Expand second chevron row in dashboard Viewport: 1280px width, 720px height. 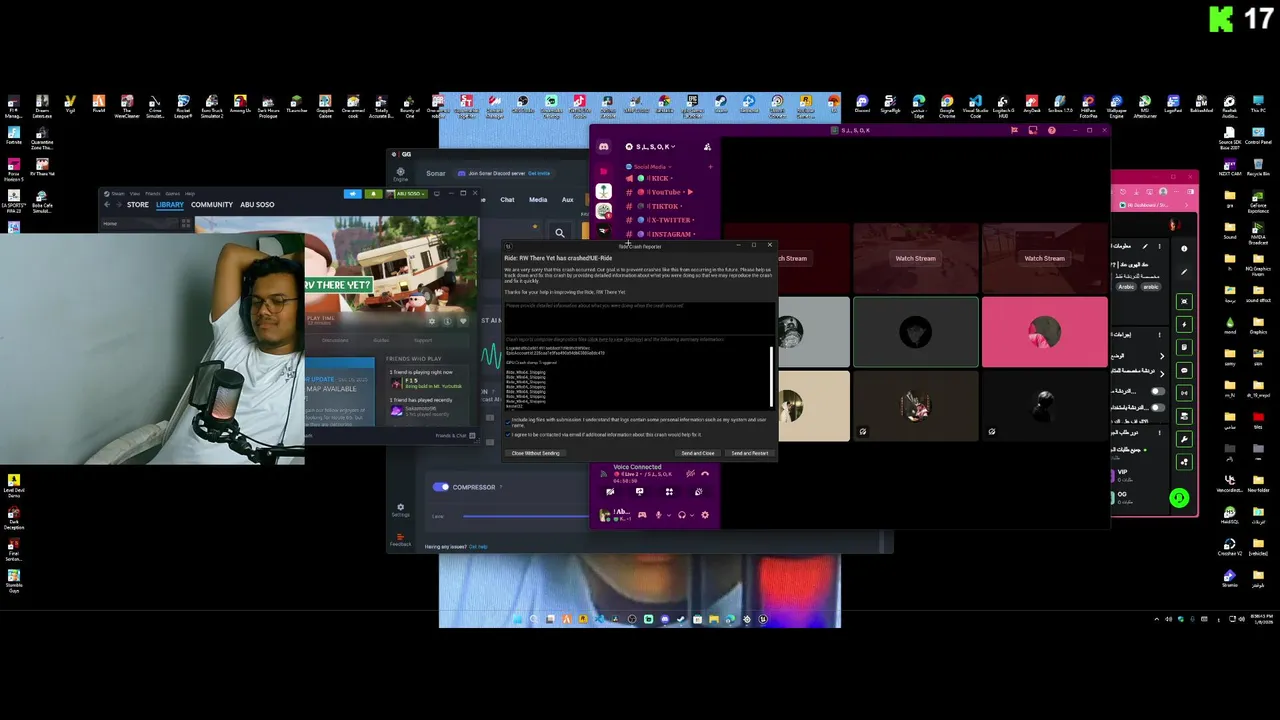click(1161, 376)
